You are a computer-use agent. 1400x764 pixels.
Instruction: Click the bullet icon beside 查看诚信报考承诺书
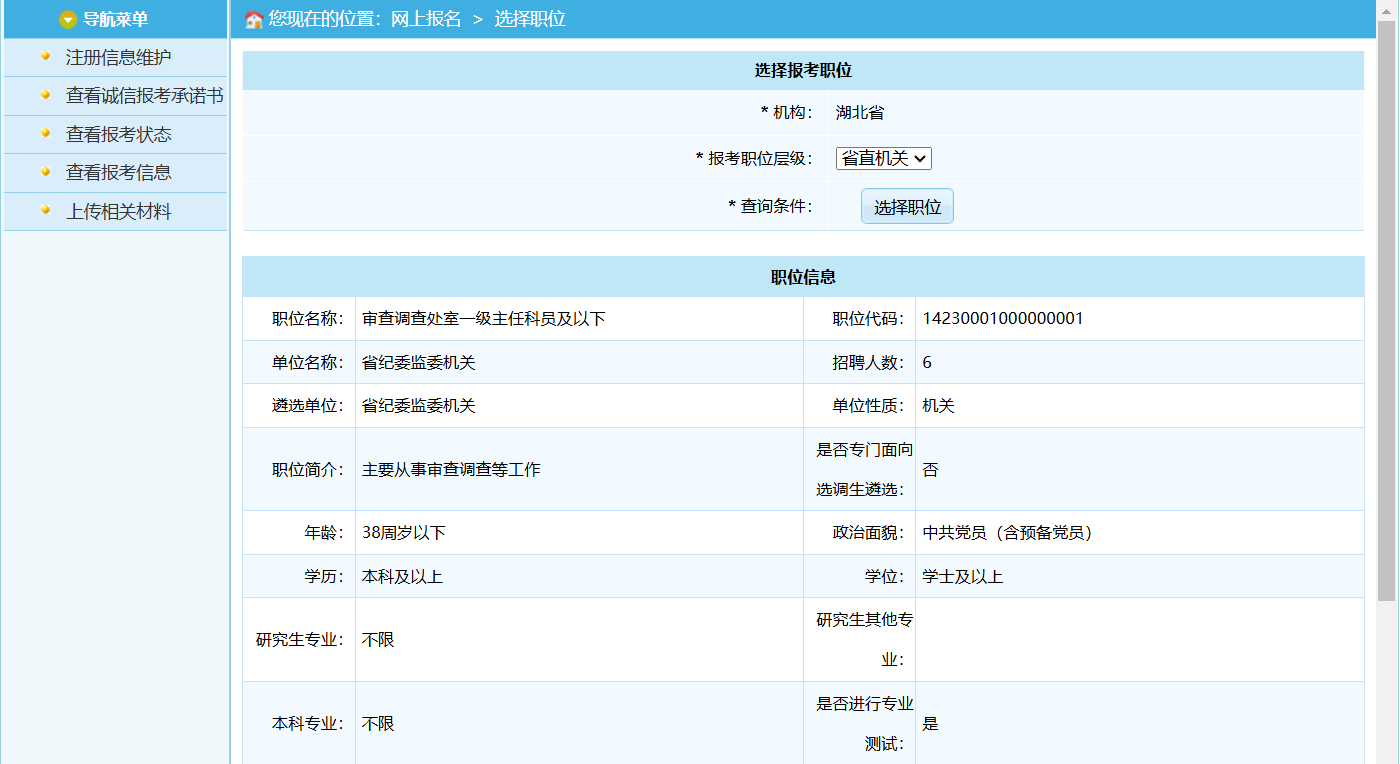tap(45, 95)
